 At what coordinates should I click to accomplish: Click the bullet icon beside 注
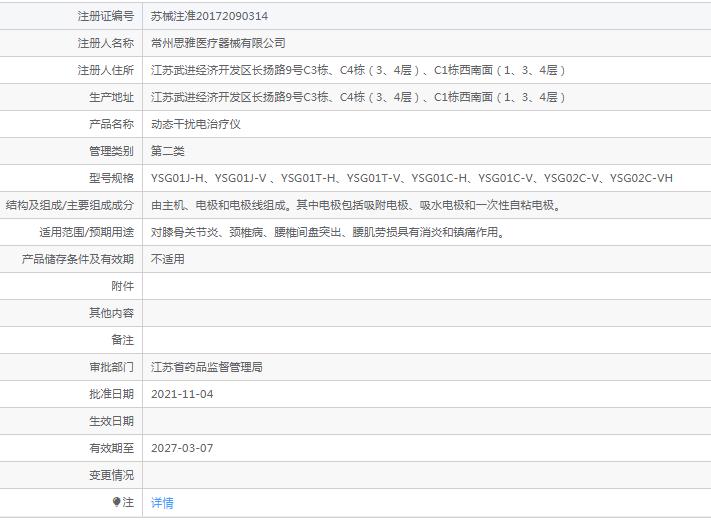click(117, 502)
